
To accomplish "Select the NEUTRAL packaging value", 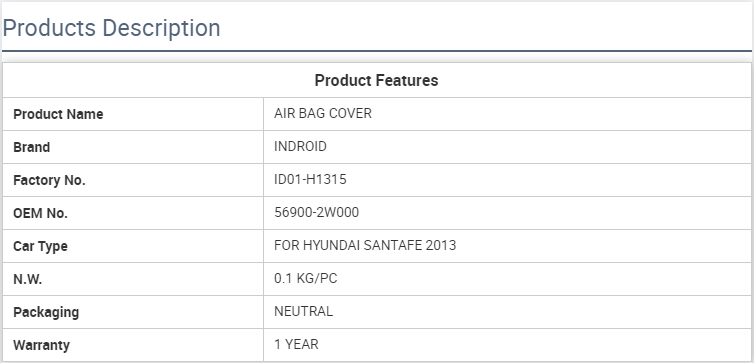I will [x=303, y=311].
